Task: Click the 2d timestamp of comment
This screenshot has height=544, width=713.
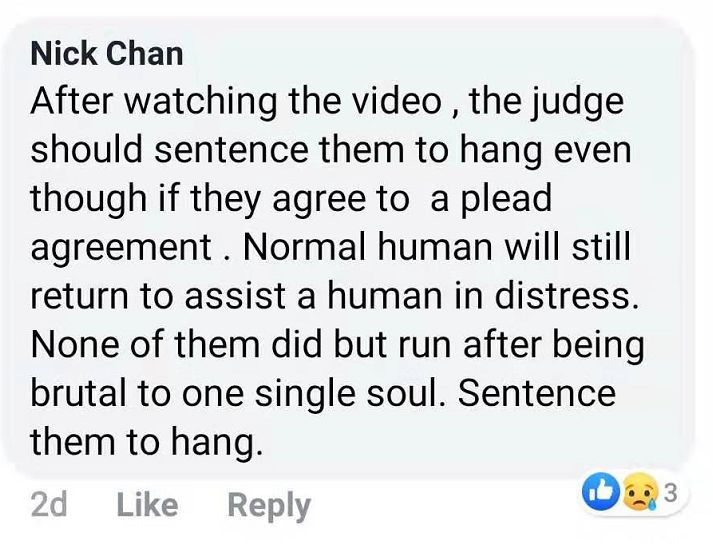Action: [x=49, y=504]
